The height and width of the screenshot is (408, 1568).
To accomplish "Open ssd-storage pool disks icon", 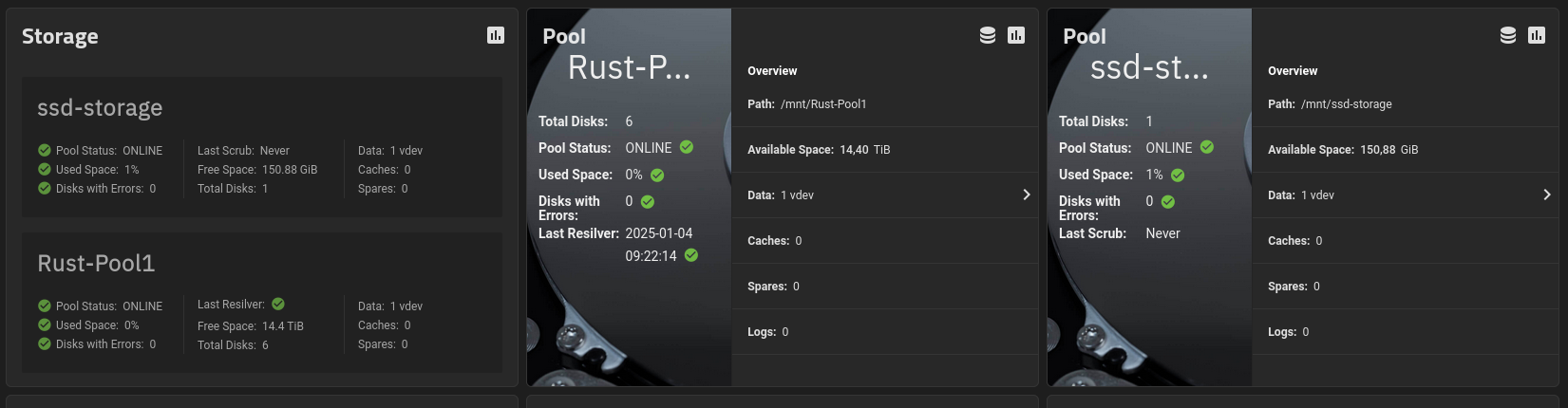I will tap(1508, 35).
